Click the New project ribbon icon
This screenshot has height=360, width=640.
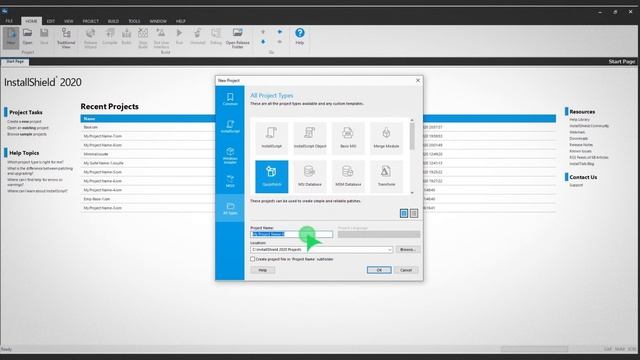coord(11,37)
